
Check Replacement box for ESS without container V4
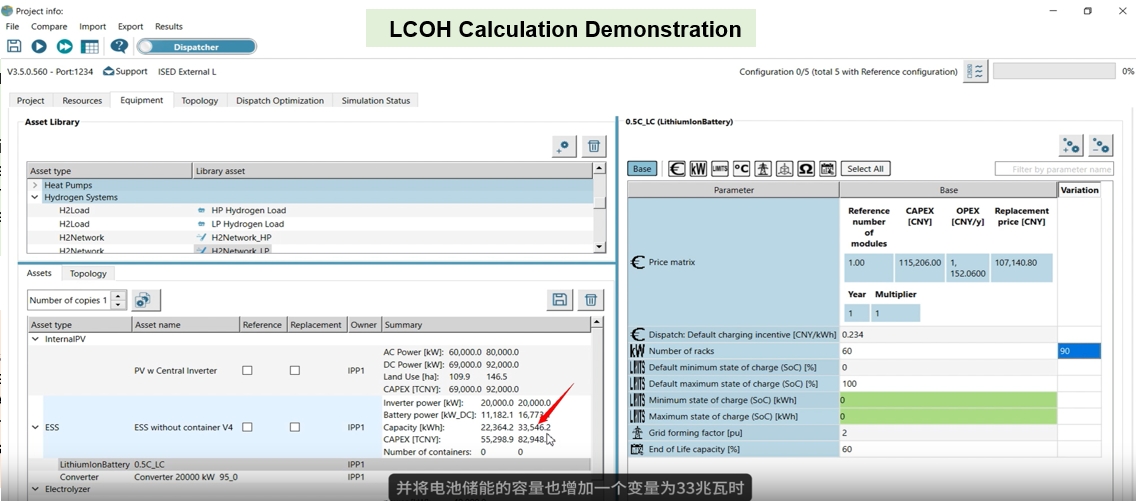pyautogui.click(x=295, y=427)
